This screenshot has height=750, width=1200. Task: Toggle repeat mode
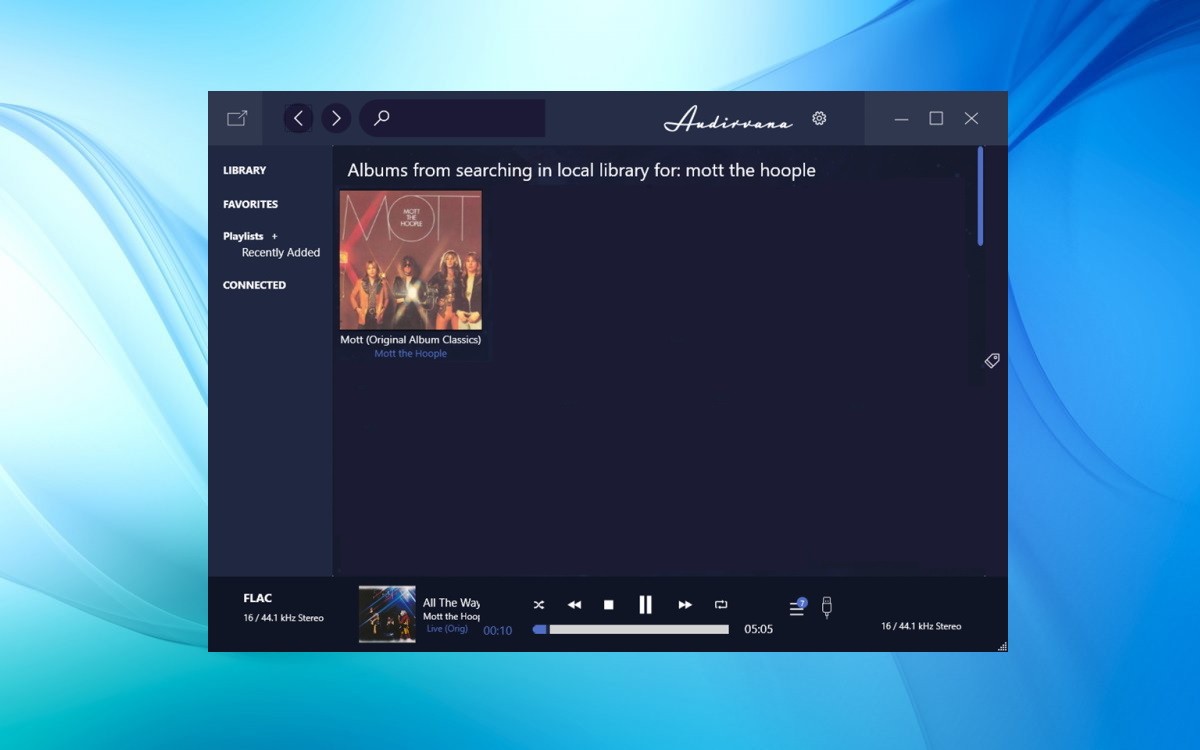point(721,605)
